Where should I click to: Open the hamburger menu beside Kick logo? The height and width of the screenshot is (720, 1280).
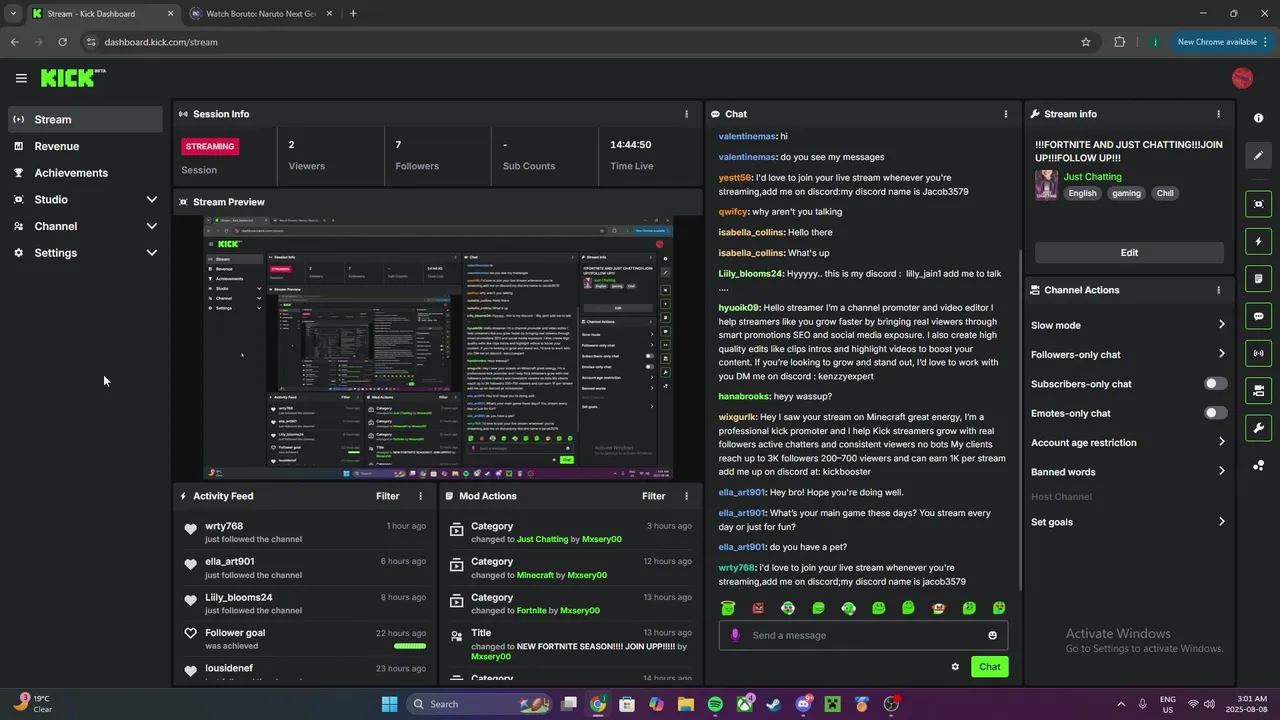click(21, 78)
